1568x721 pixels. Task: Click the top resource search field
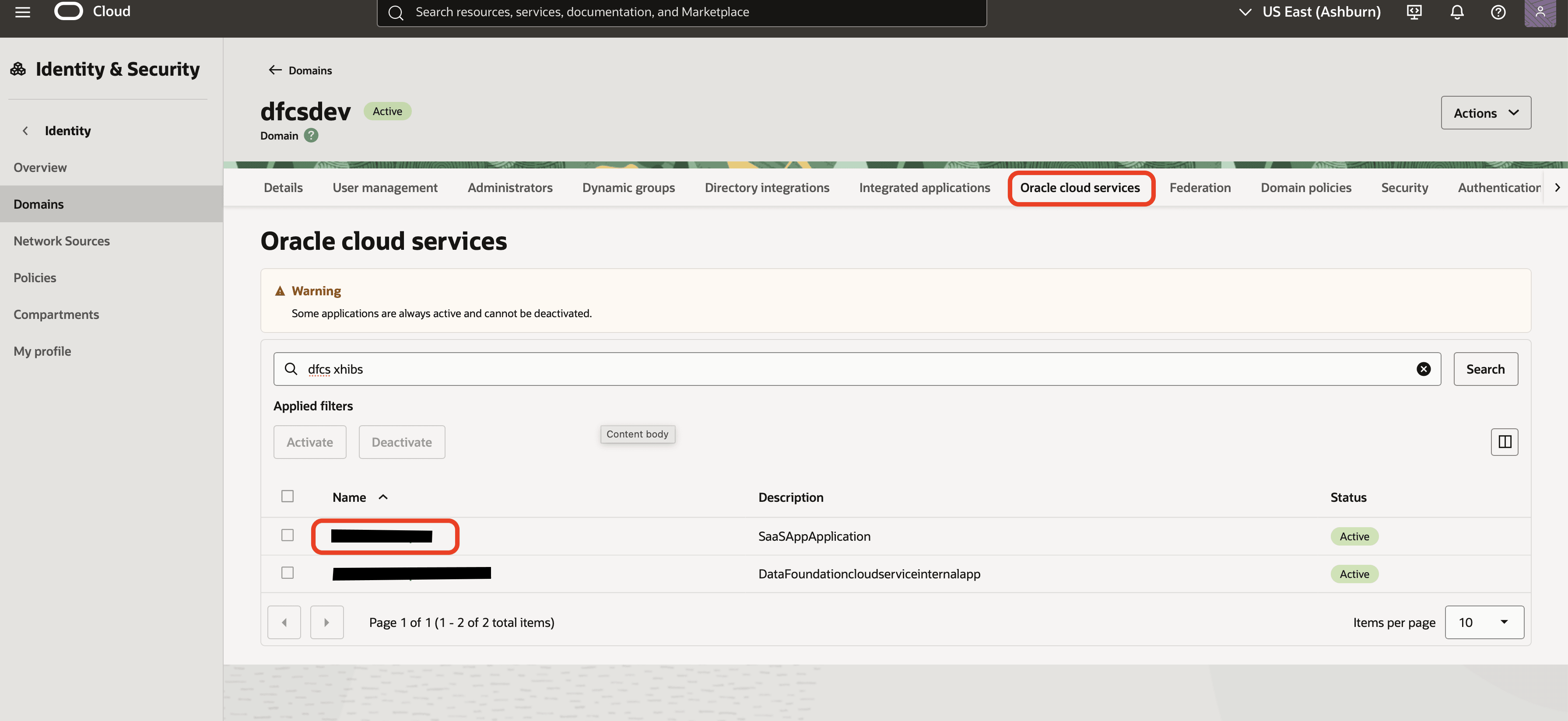pyautogui.click(x=682, y=12)
